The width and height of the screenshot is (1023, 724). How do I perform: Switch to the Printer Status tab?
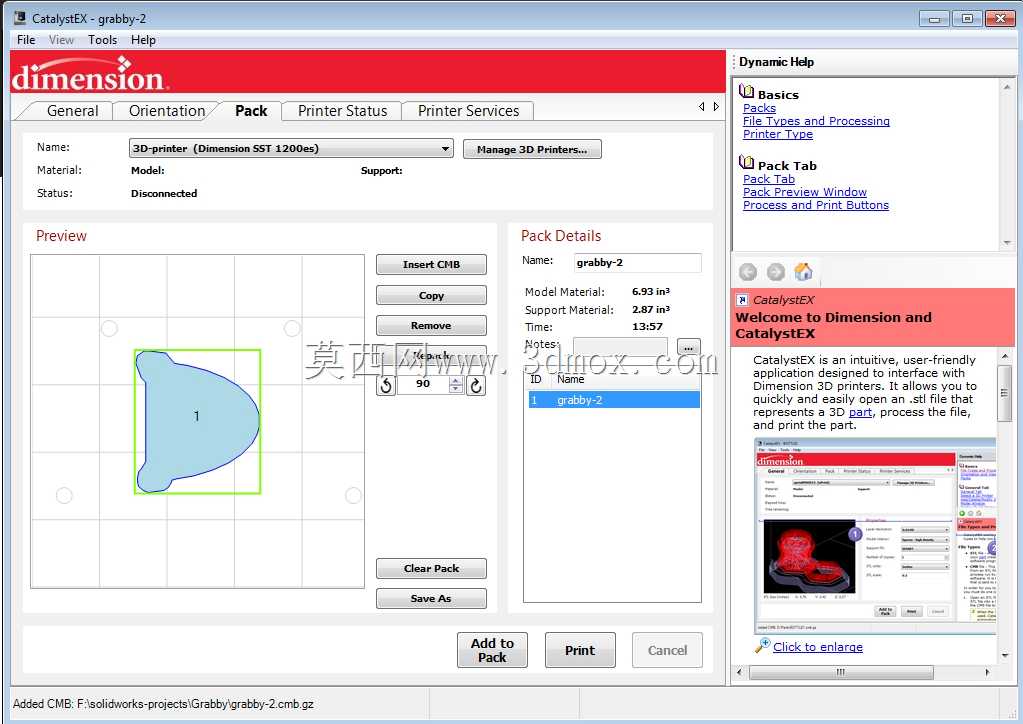point(342,111)
